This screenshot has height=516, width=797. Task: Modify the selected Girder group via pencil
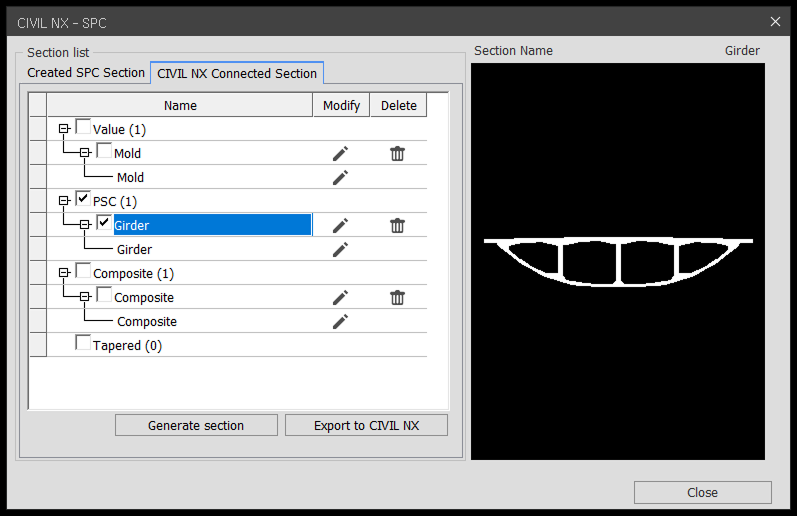(x=341, y=225)
